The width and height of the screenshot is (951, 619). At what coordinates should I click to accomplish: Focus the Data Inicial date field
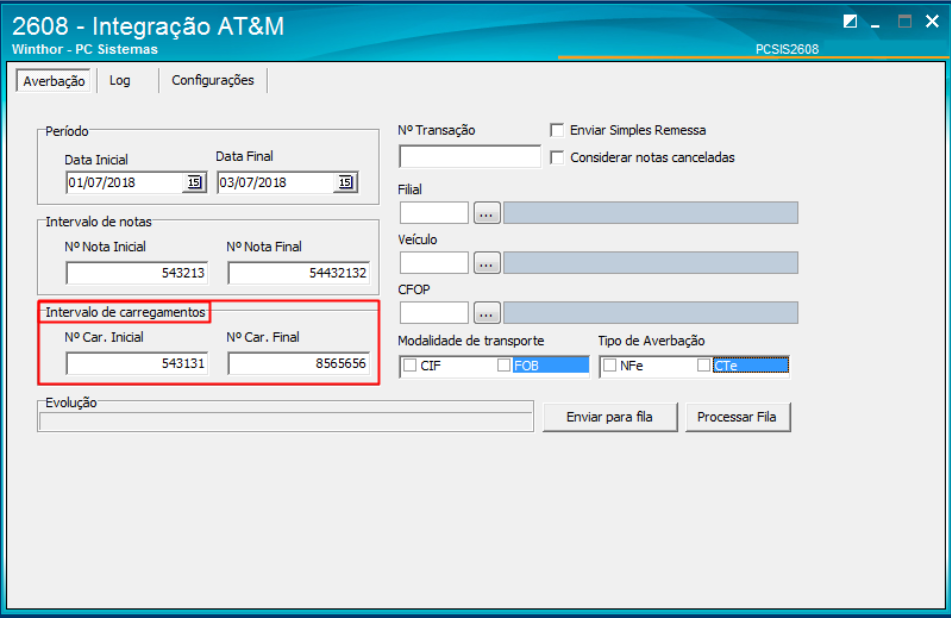pyautogui.click(x=125, y=182)
